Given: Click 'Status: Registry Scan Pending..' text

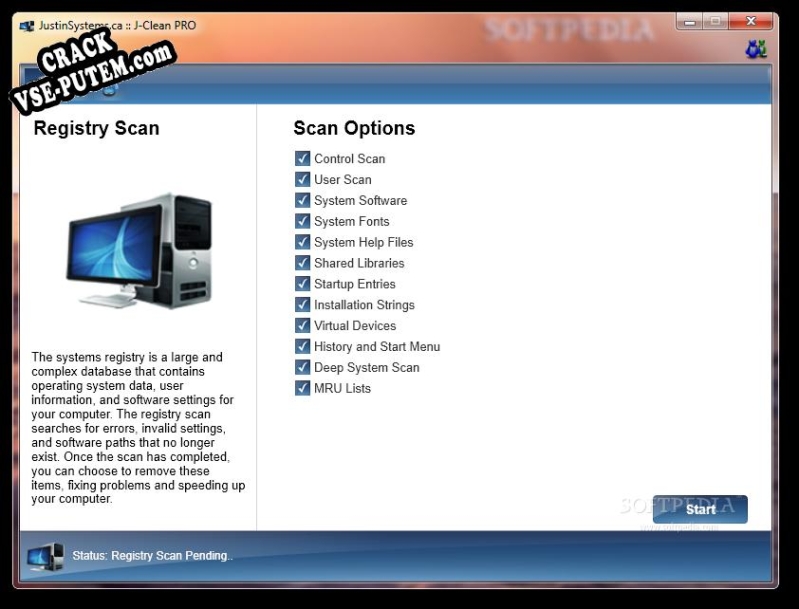Looking at the screenshot, I should click(x=152, y=556).
